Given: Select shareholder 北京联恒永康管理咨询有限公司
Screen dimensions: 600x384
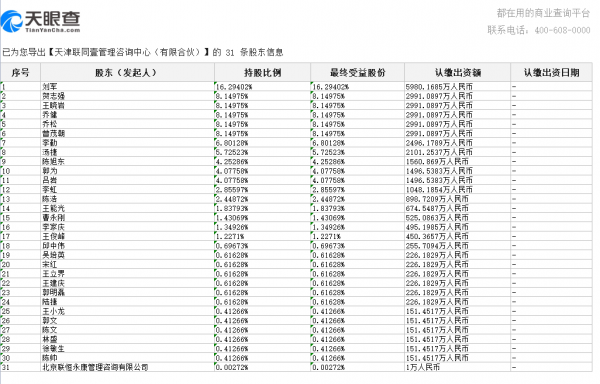Looking at the screenshot, I should pos(95,368).
